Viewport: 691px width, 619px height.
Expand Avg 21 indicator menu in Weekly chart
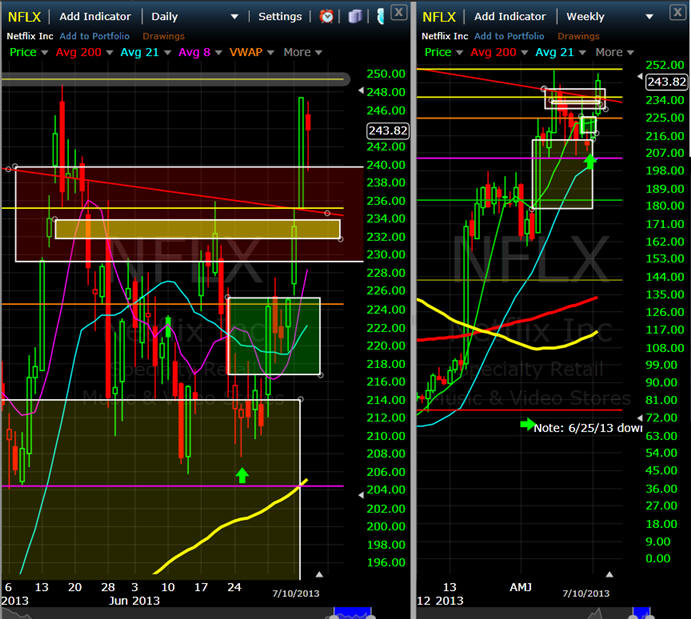[x=583, y=52]
